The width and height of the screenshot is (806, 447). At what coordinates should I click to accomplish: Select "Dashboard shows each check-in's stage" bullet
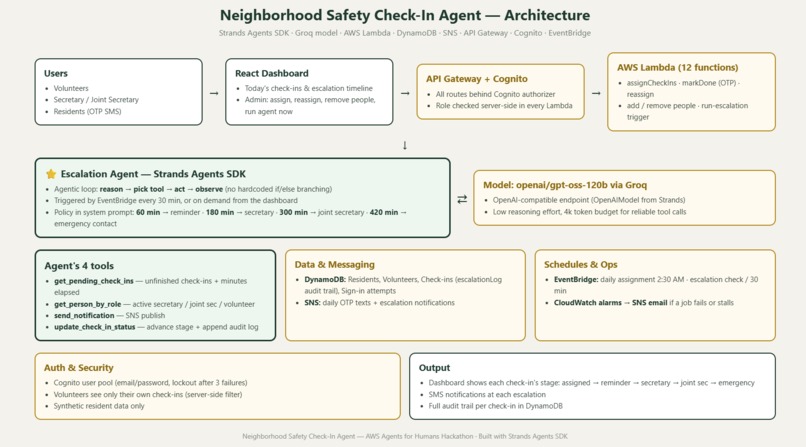[592, 383]
